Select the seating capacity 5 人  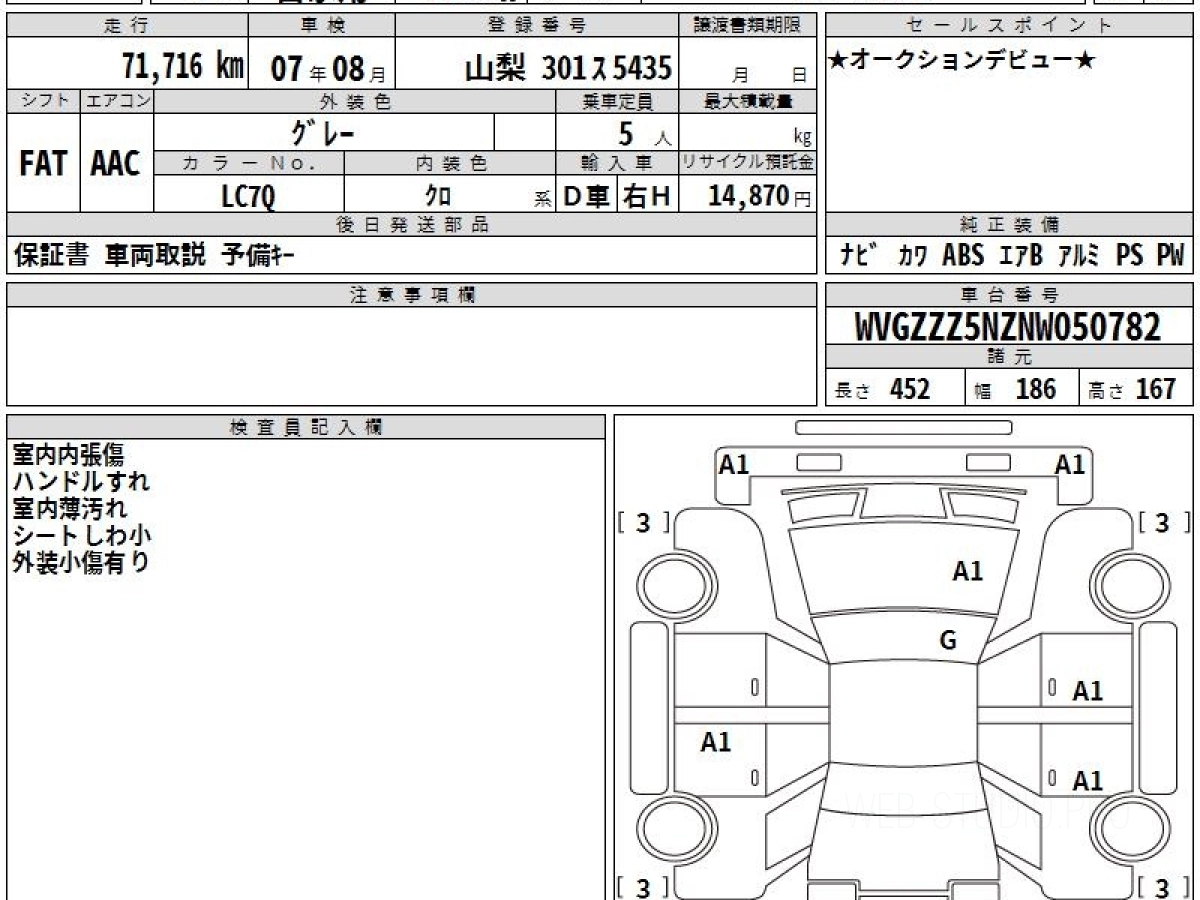coord(644,134)
